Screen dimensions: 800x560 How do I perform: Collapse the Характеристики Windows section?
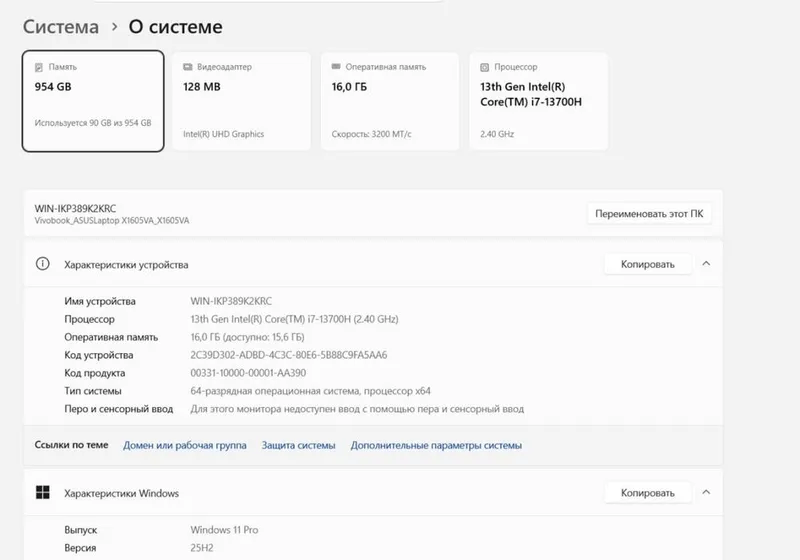[x=706, y=492]
